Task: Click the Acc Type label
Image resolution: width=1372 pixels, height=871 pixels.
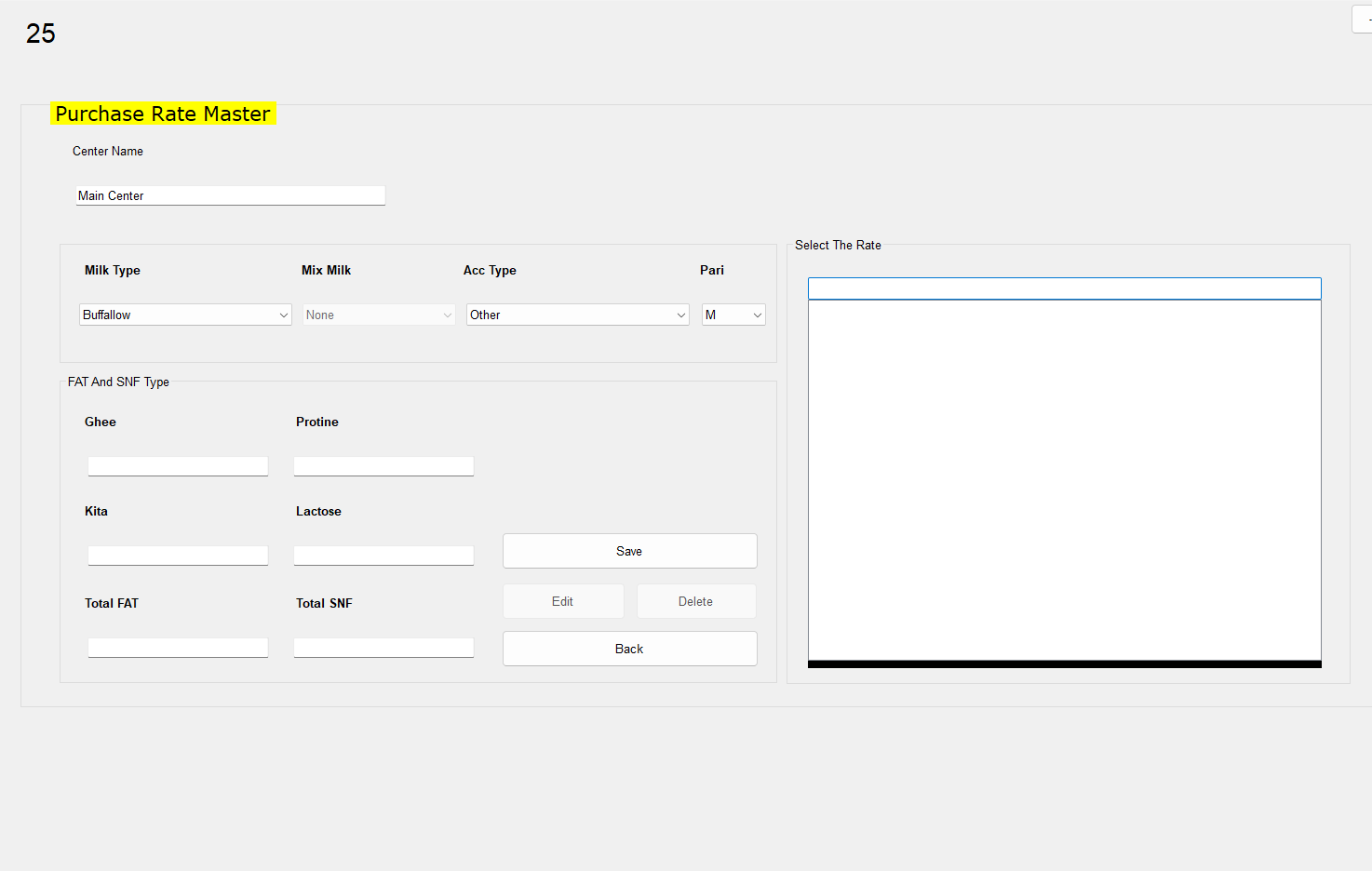Action: pos(490,270)
